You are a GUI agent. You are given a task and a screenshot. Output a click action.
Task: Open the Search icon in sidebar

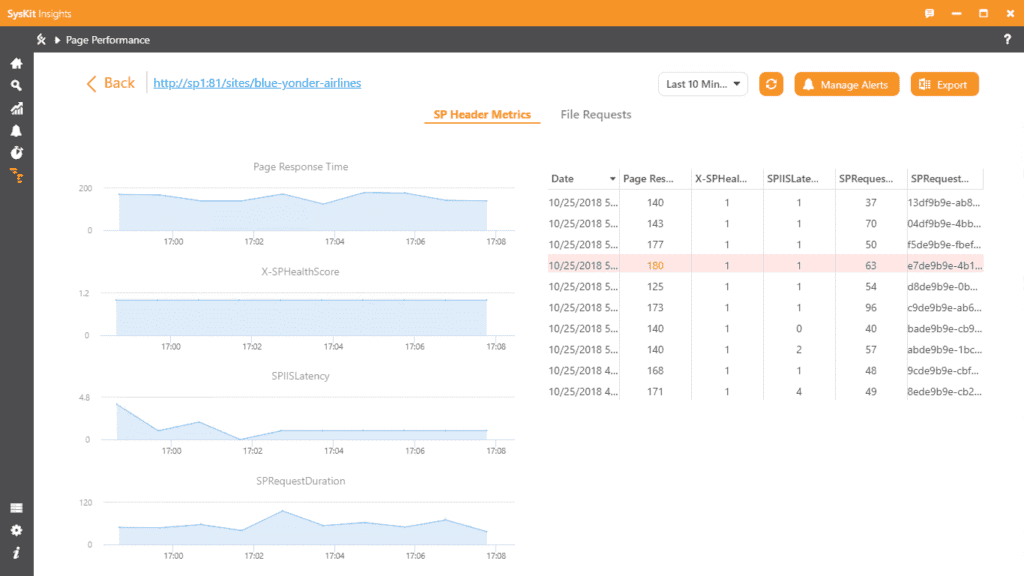pos(16,86)
